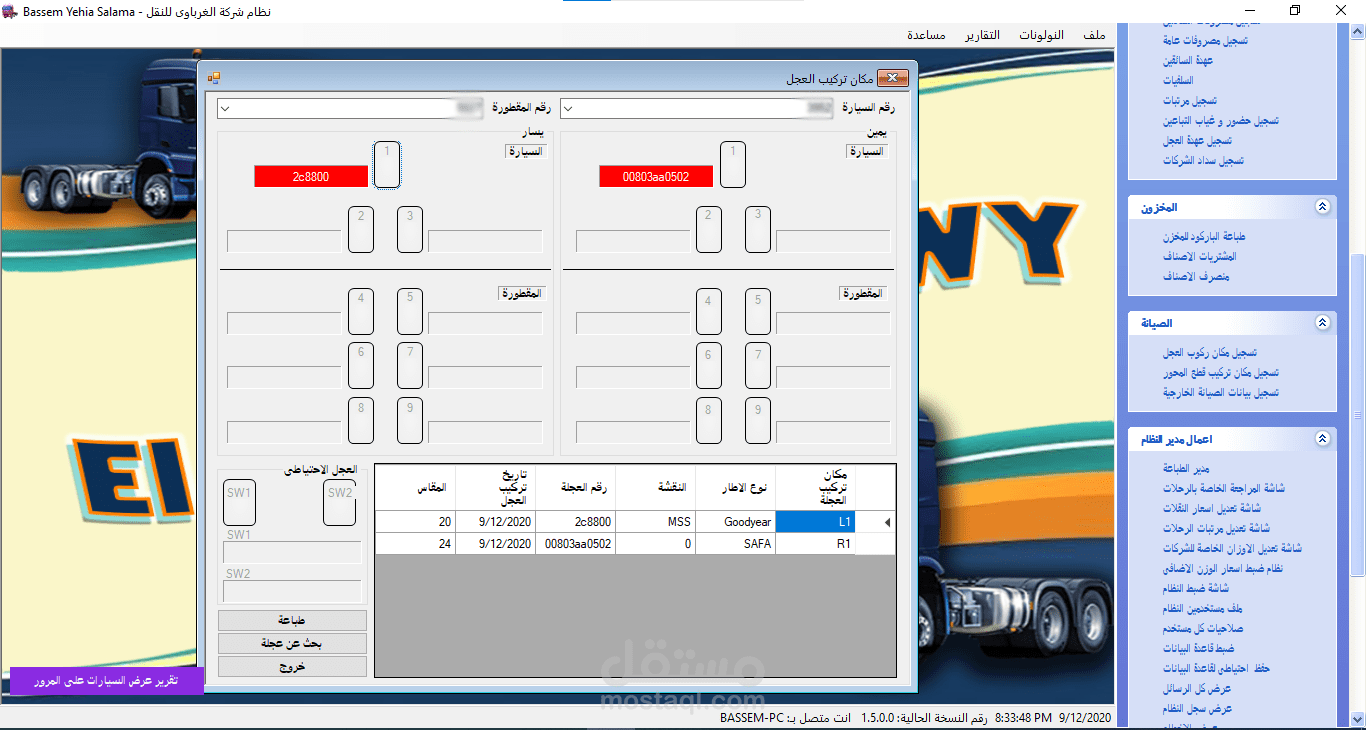Image resolution: width=1366 pixels, height=730 pixels.
Task: Click the SW1 spare wheel button
Action: click(239, 502)
